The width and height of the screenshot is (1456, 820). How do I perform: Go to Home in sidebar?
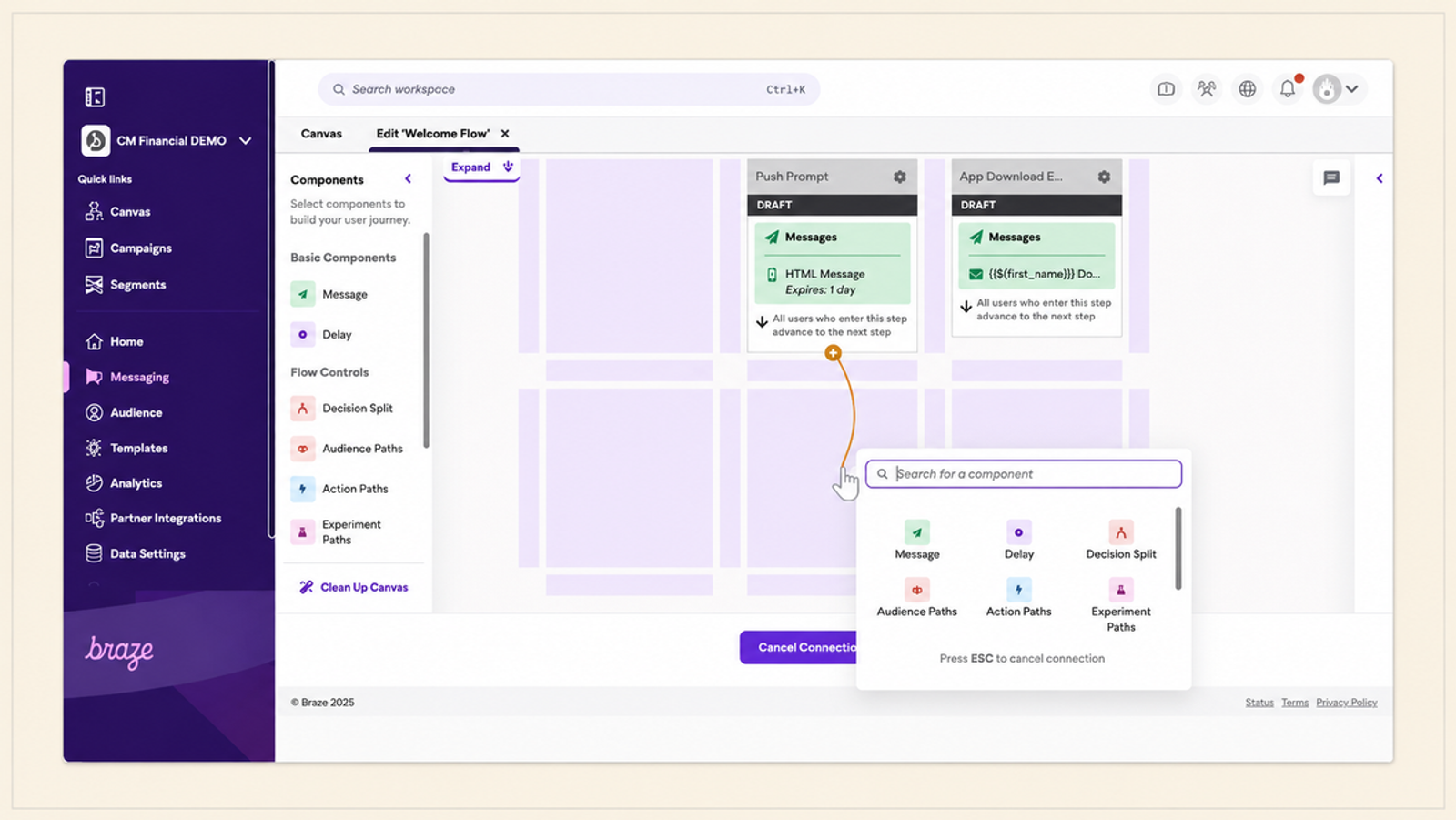[115, 341]
